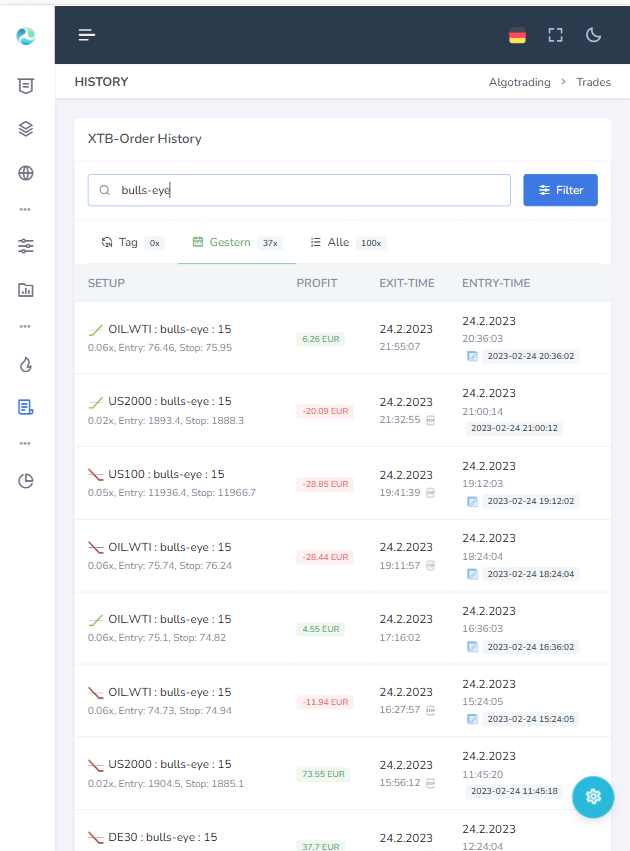Open US2000 trade with Entry 1893.4
This screenshot has width=630, height=851.
[169, 402]
